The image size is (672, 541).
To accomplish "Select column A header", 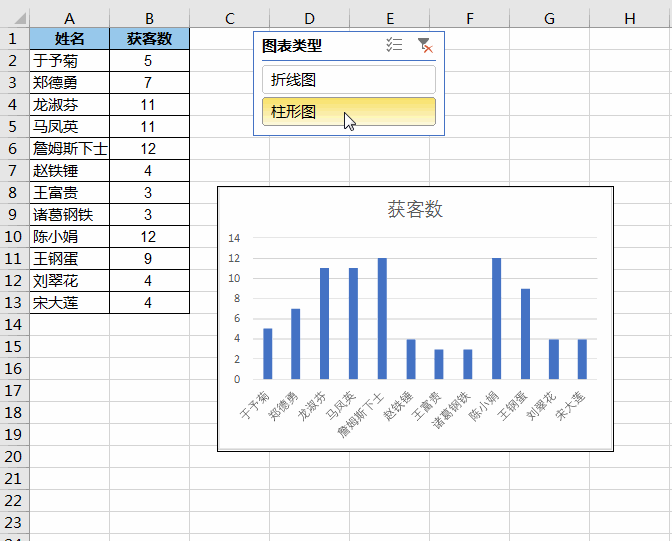I will [69, 18].
